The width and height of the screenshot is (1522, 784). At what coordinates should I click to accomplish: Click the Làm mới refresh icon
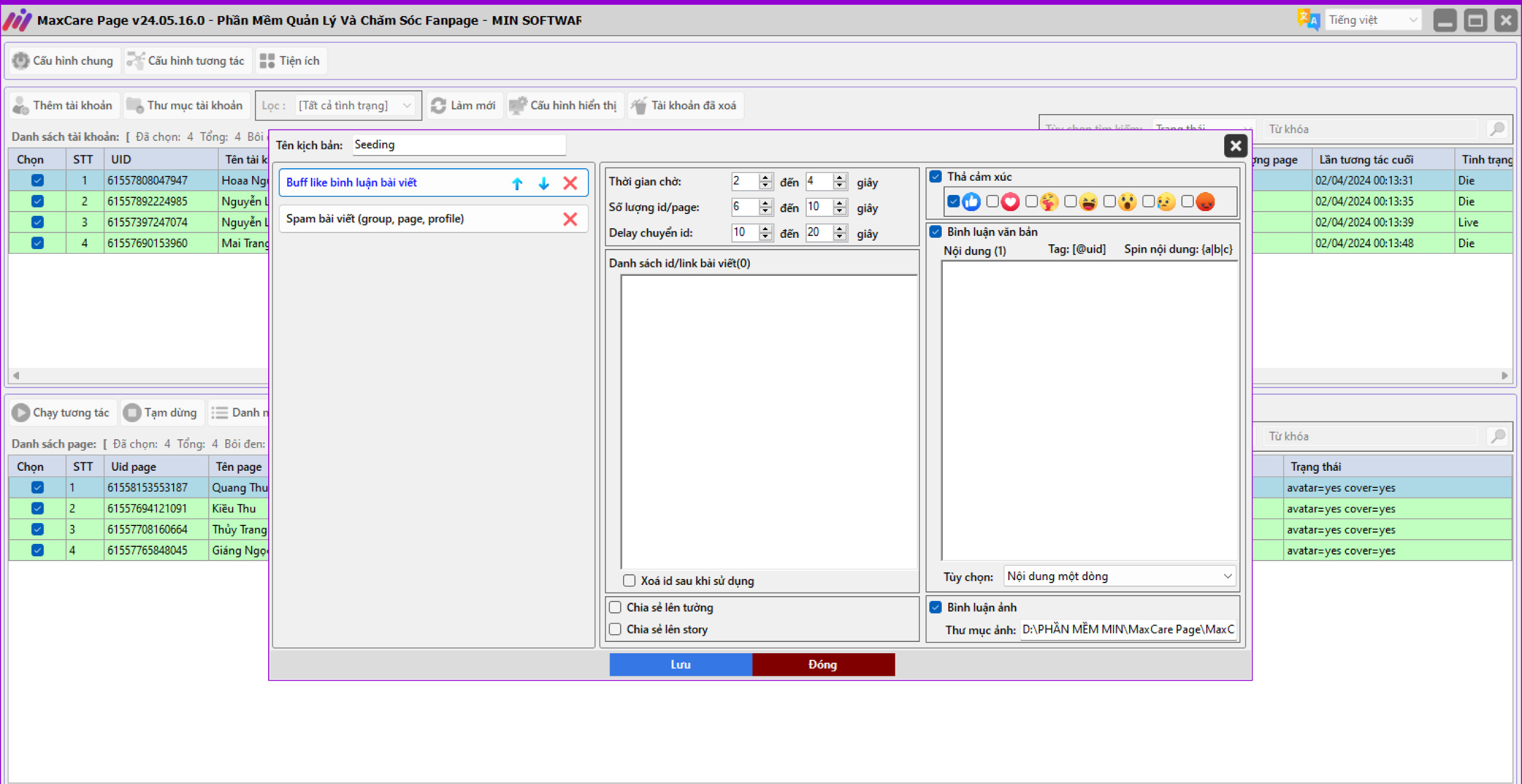(439, 105)
